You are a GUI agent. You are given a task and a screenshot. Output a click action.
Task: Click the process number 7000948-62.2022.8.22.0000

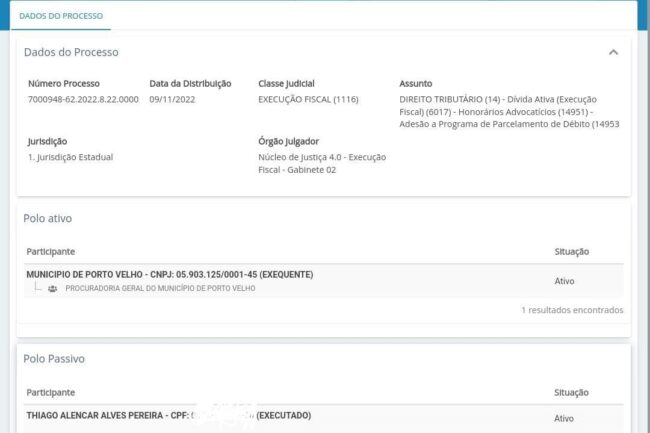[x=83, y=100]
